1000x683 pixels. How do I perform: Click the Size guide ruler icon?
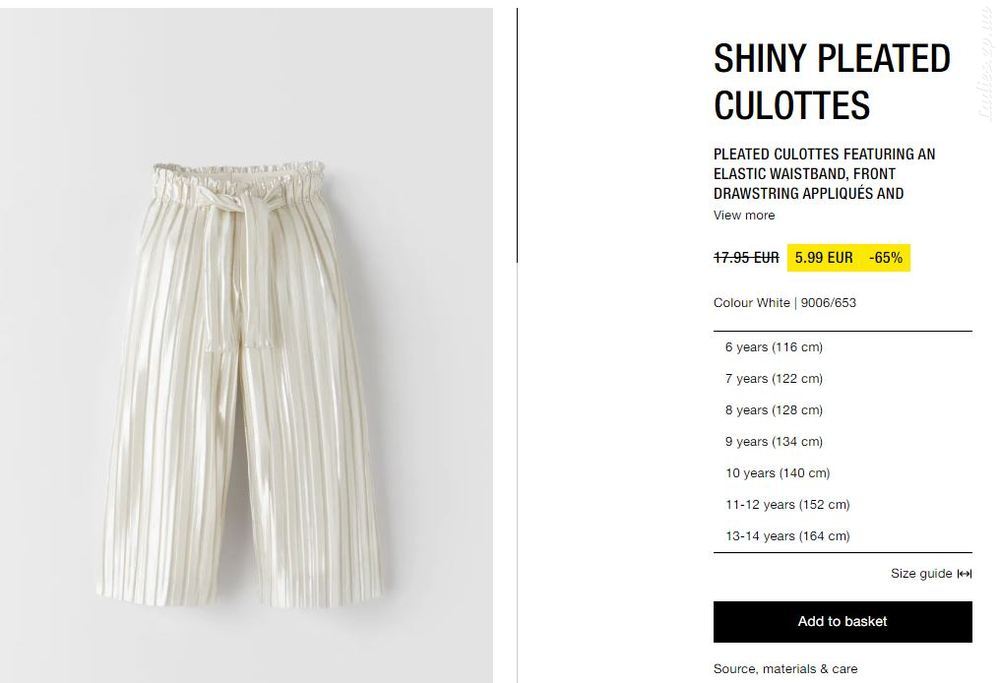tap(964, 574)
